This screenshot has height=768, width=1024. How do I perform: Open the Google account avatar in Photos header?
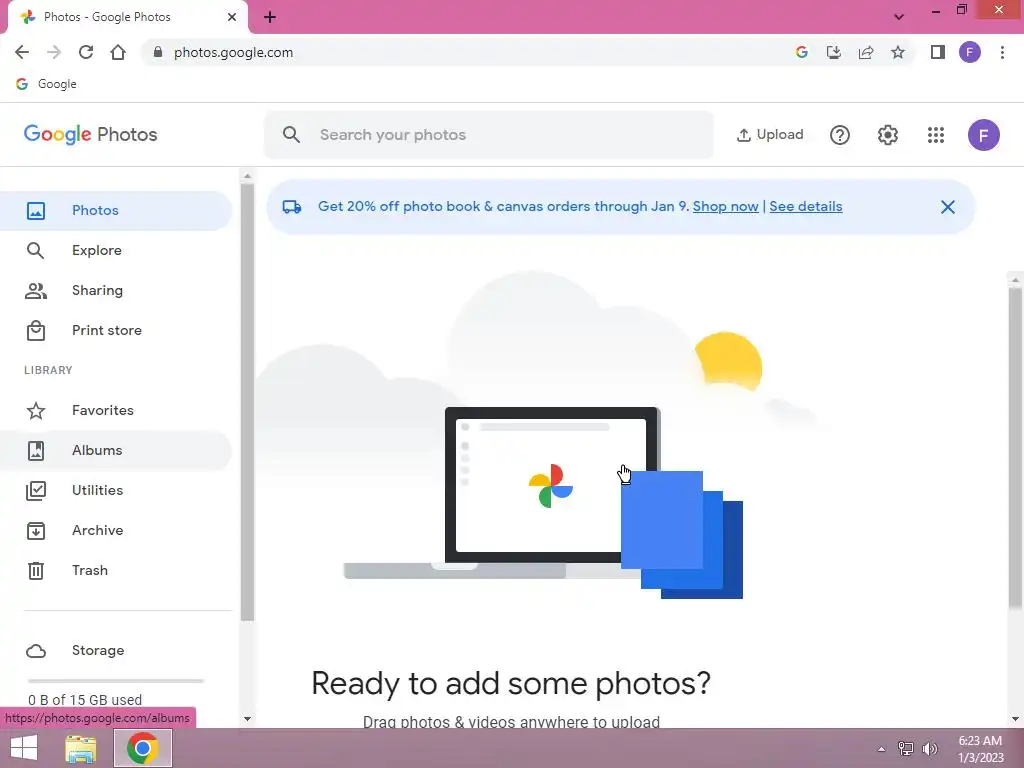click(984, 135)
